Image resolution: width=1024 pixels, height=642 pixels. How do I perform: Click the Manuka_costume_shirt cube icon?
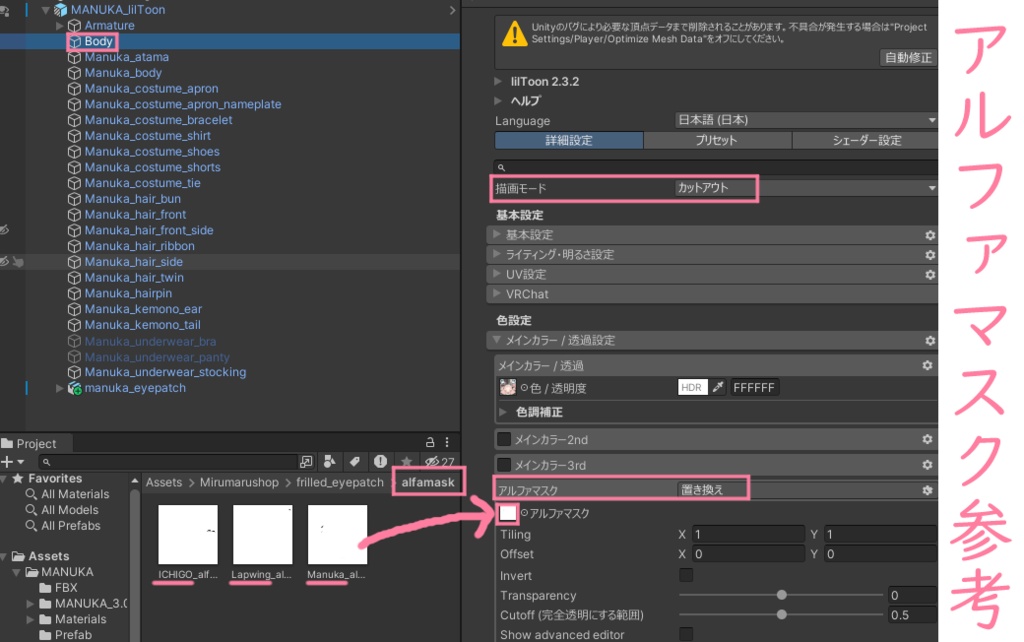click(x=74, y=136)
